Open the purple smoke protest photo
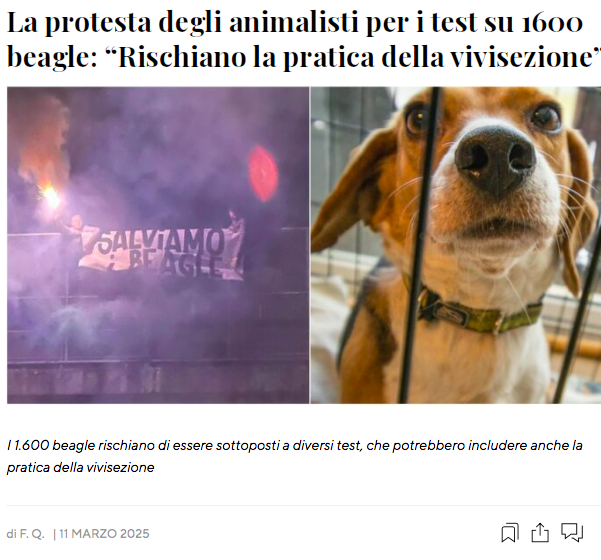The image size is (601, 560). 158,245
